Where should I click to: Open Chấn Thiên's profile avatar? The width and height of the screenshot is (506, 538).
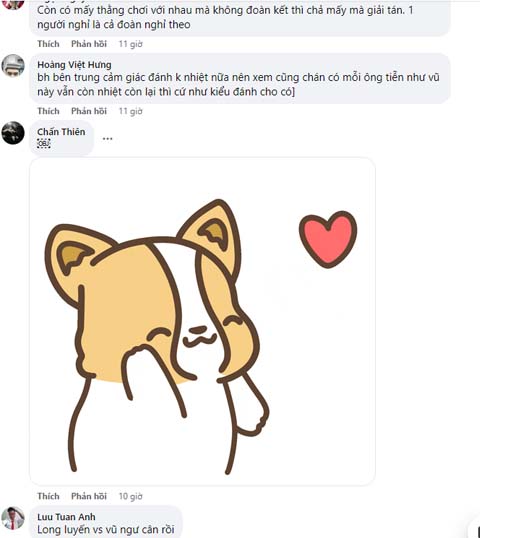(x=13, y=132)
